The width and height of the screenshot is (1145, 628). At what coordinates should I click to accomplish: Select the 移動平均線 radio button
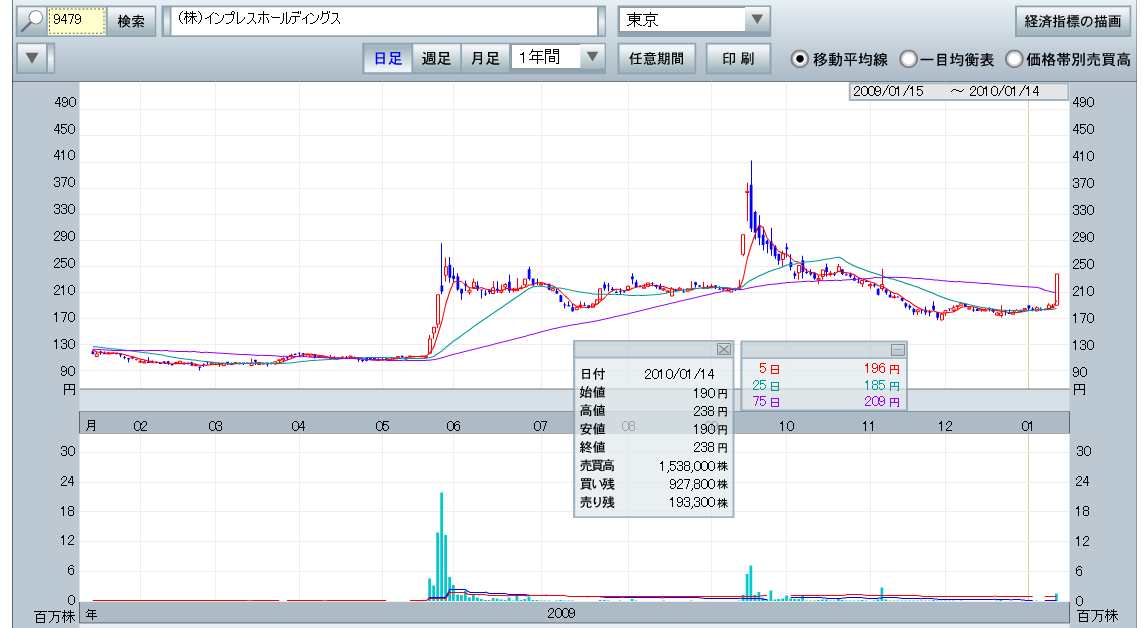800,59
